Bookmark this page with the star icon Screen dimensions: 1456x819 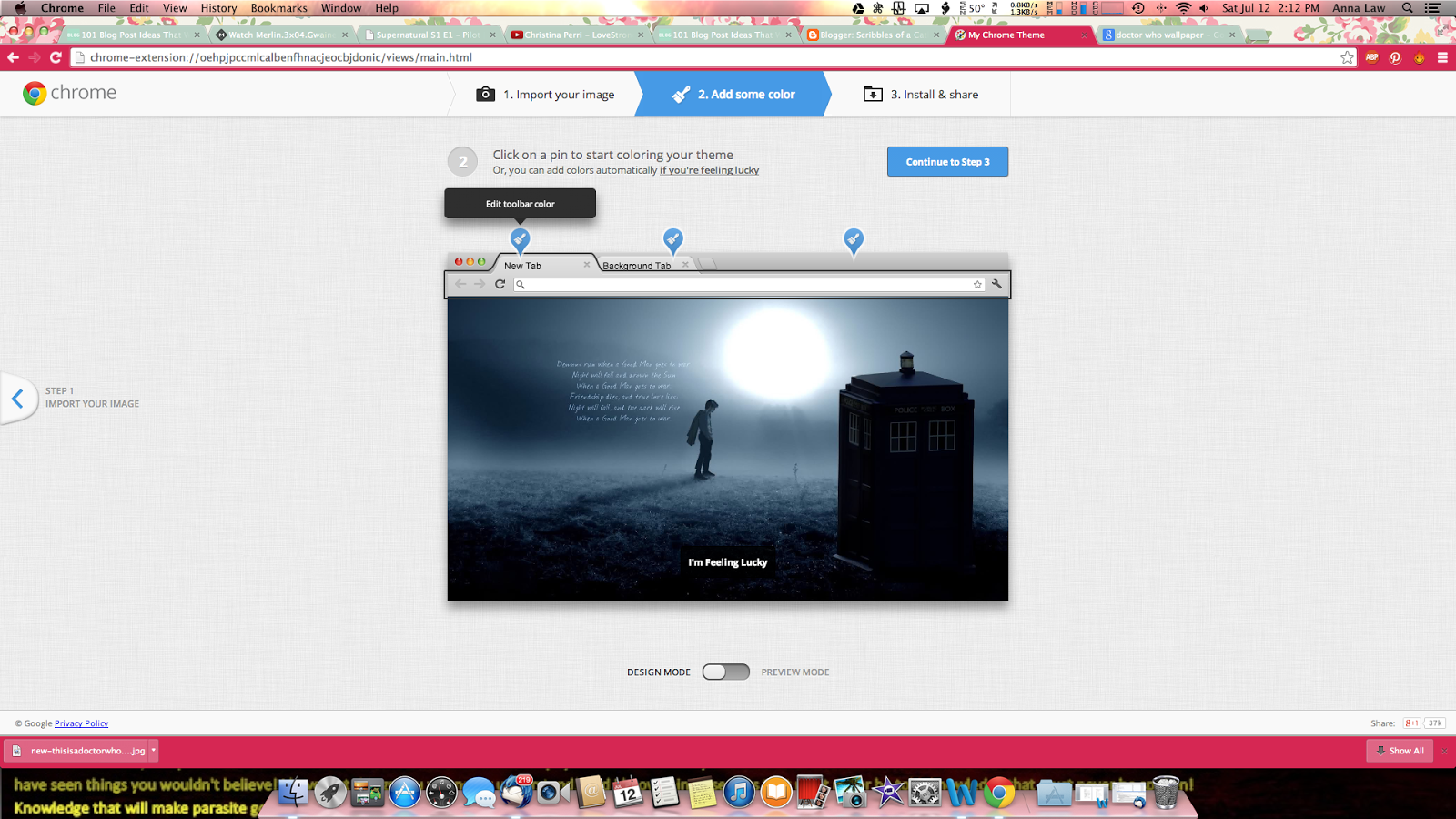[x=1347, y=57]
